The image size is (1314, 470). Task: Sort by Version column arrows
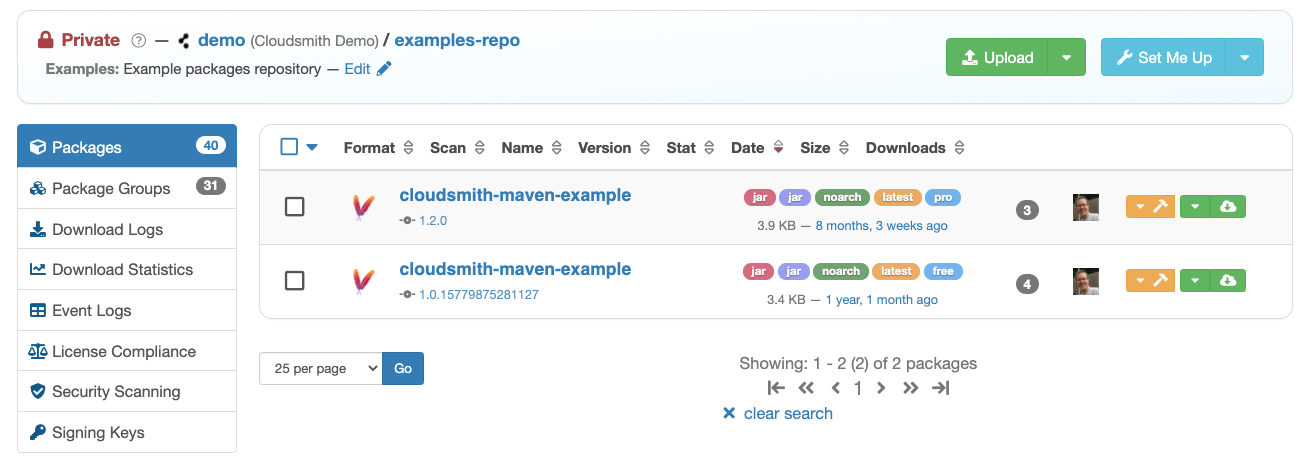point(645,148)
